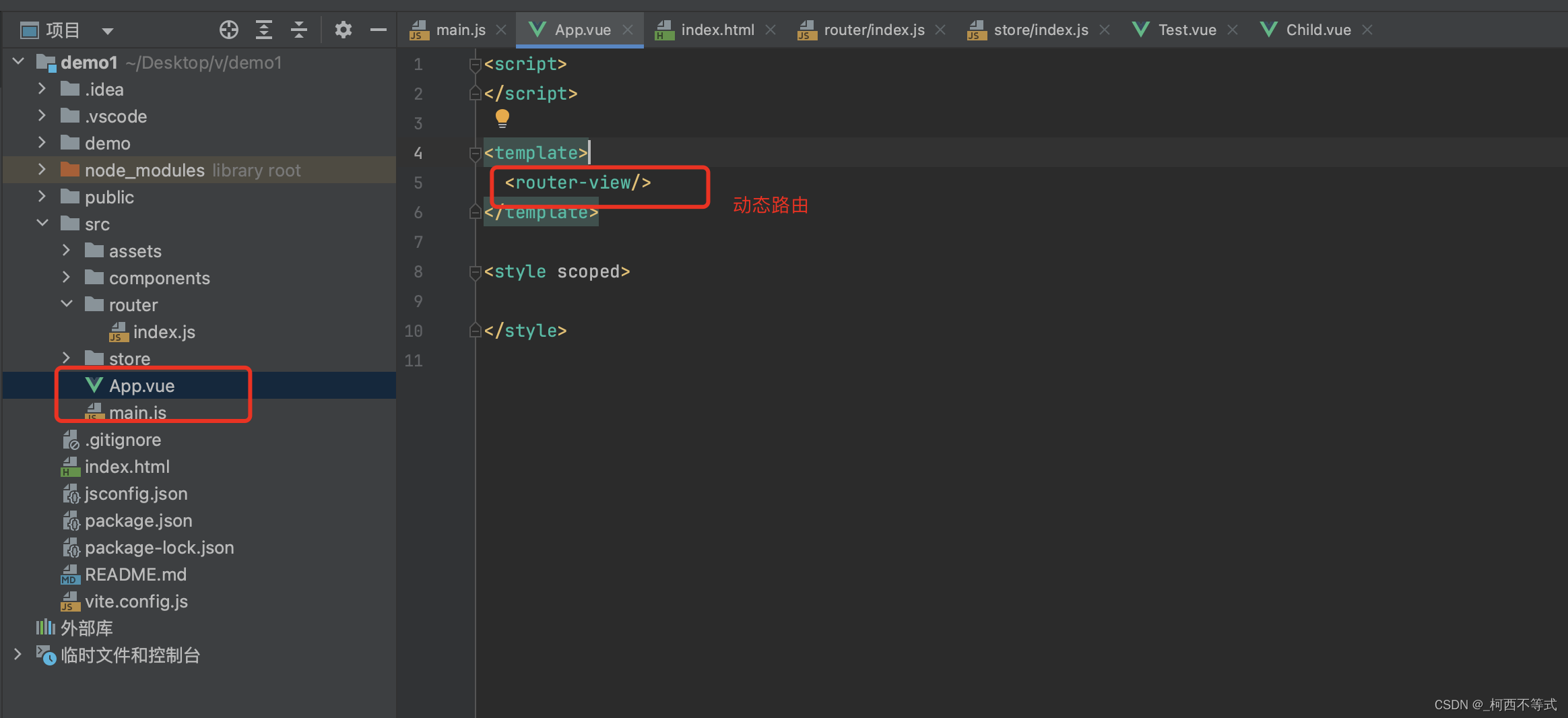Close the App.vue tab
This screenshot has height=718, width=1568.
[628, 30]
